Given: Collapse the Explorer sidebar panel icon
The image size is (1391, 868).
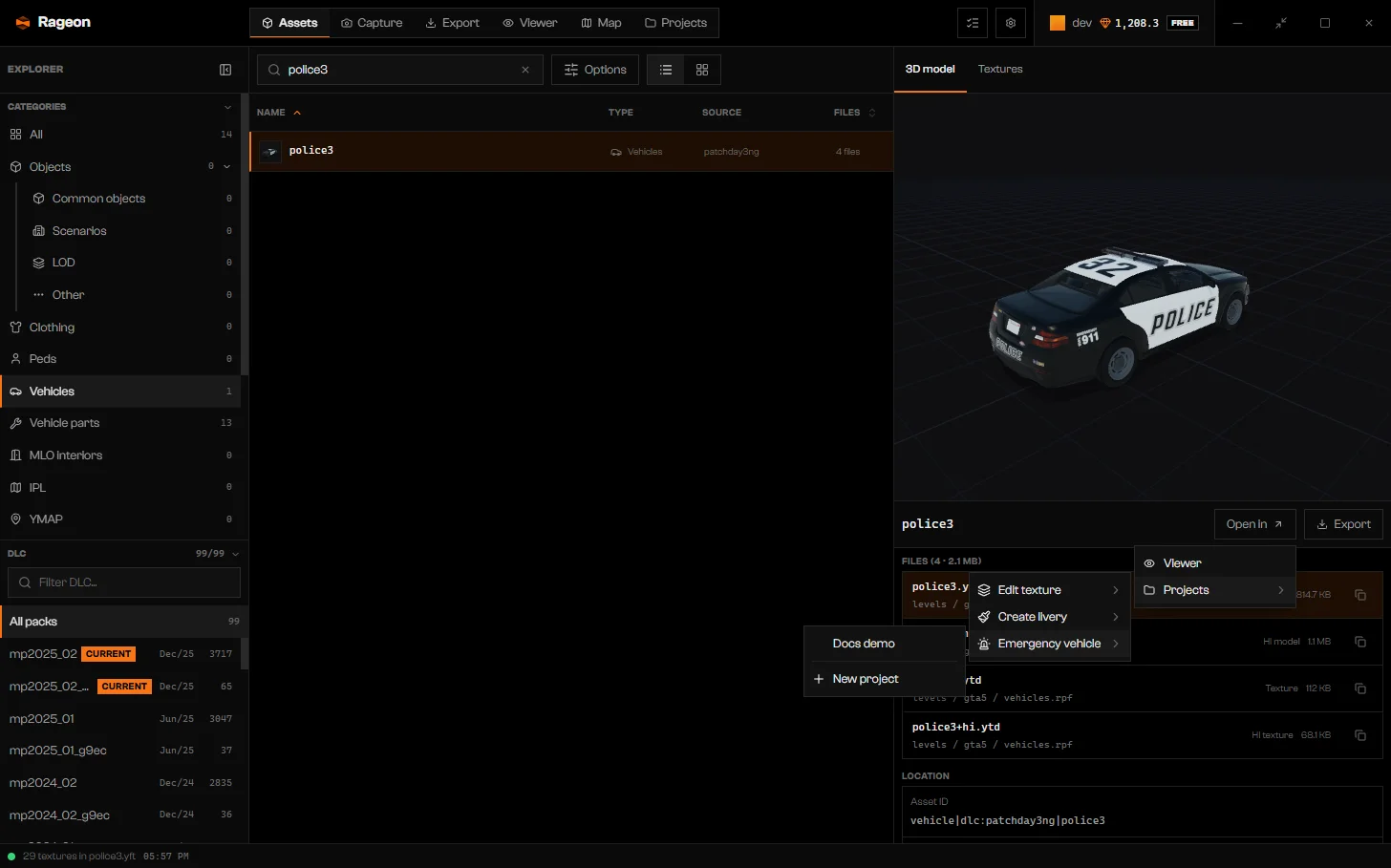Looking at the screenshot, I should coord(225,70).
